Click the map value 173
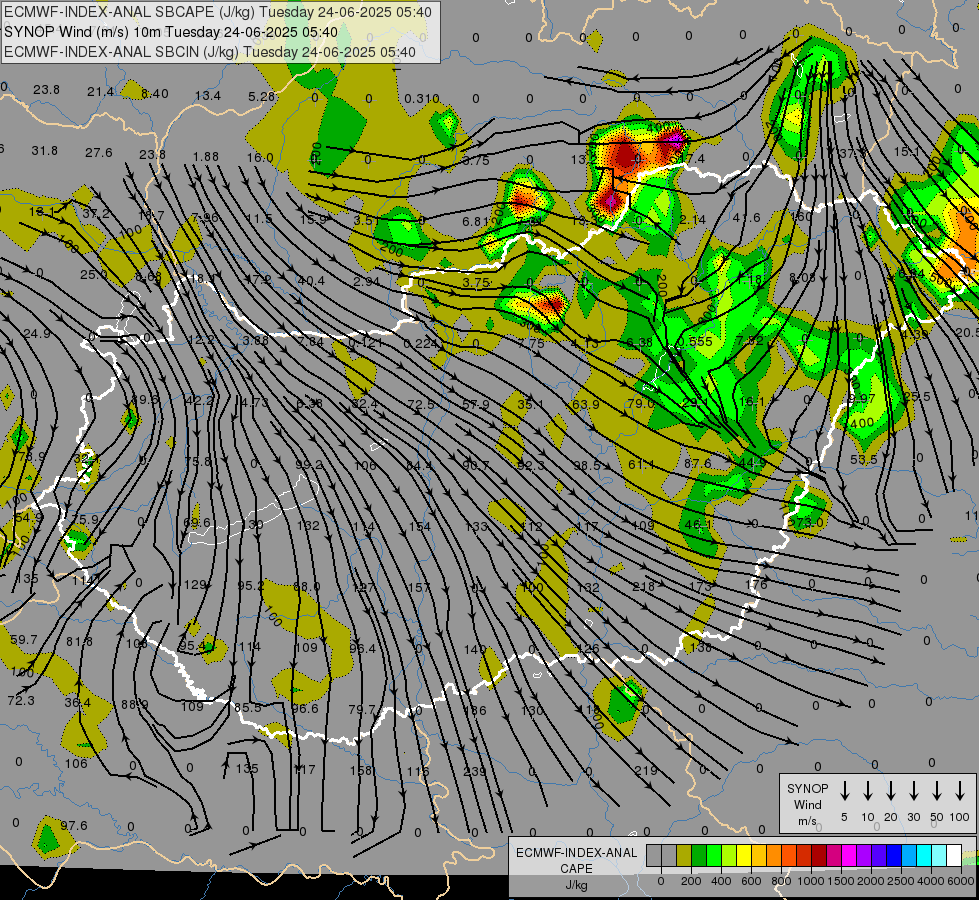The width and height of the screenshot is (979, 900). 701,586
